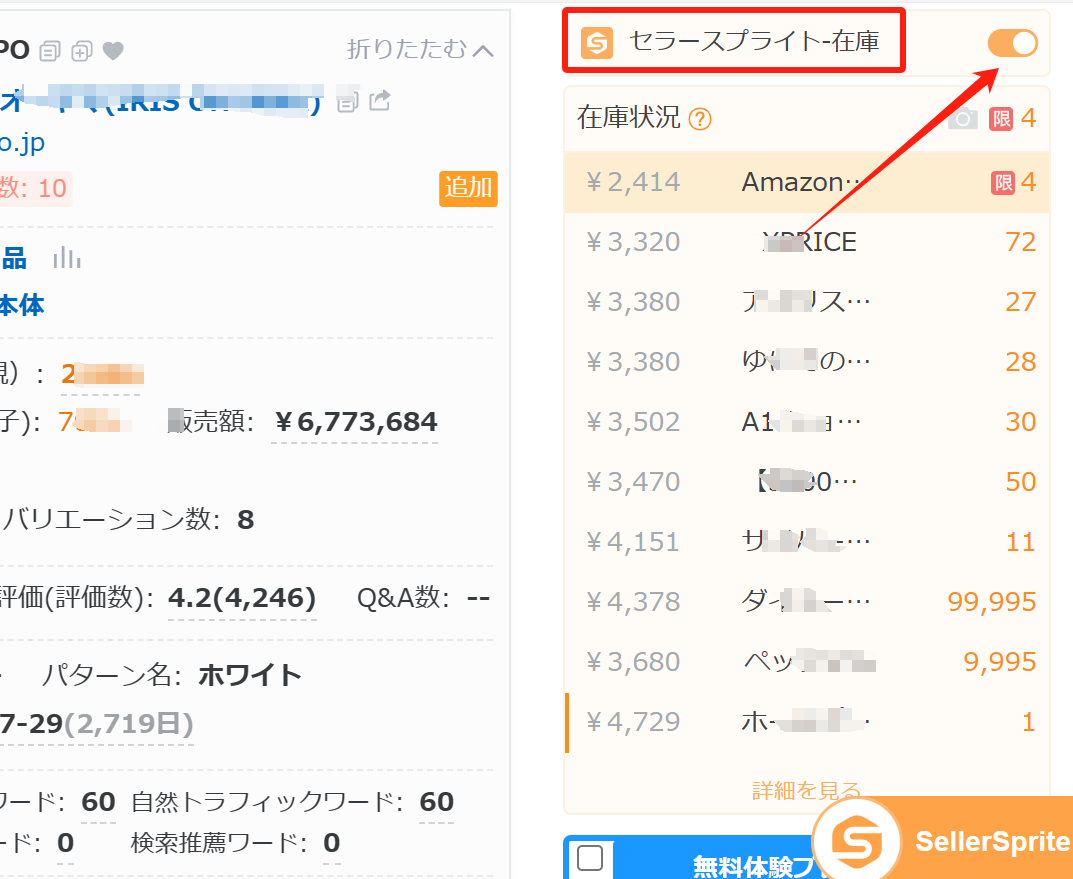The width and height of the screenshot is (1073, 879).
Task: Click the camera screenshot icon in 在庫状況 header
Action: coord(963,118)
